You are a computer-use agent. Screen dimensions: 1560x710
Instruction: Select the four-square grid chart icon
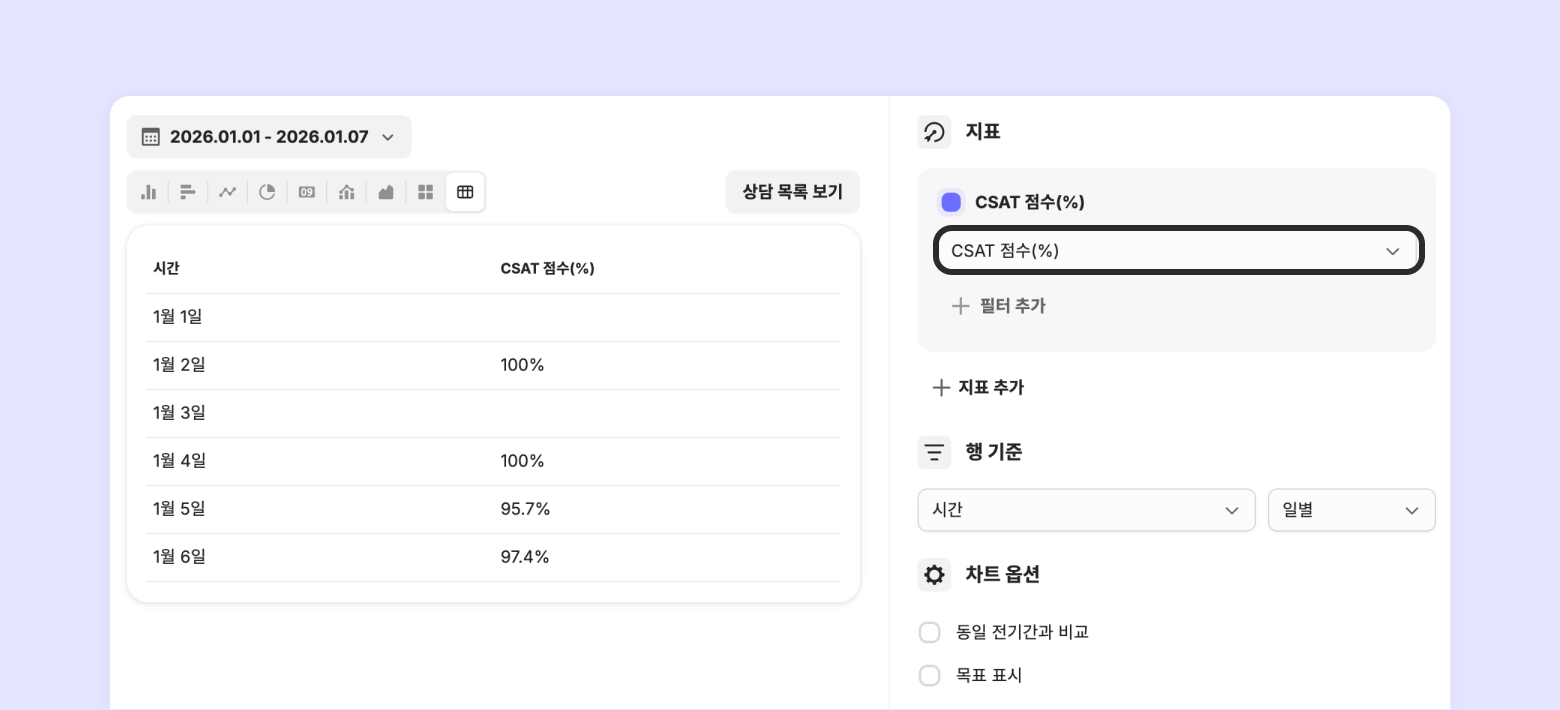[425, 192]
